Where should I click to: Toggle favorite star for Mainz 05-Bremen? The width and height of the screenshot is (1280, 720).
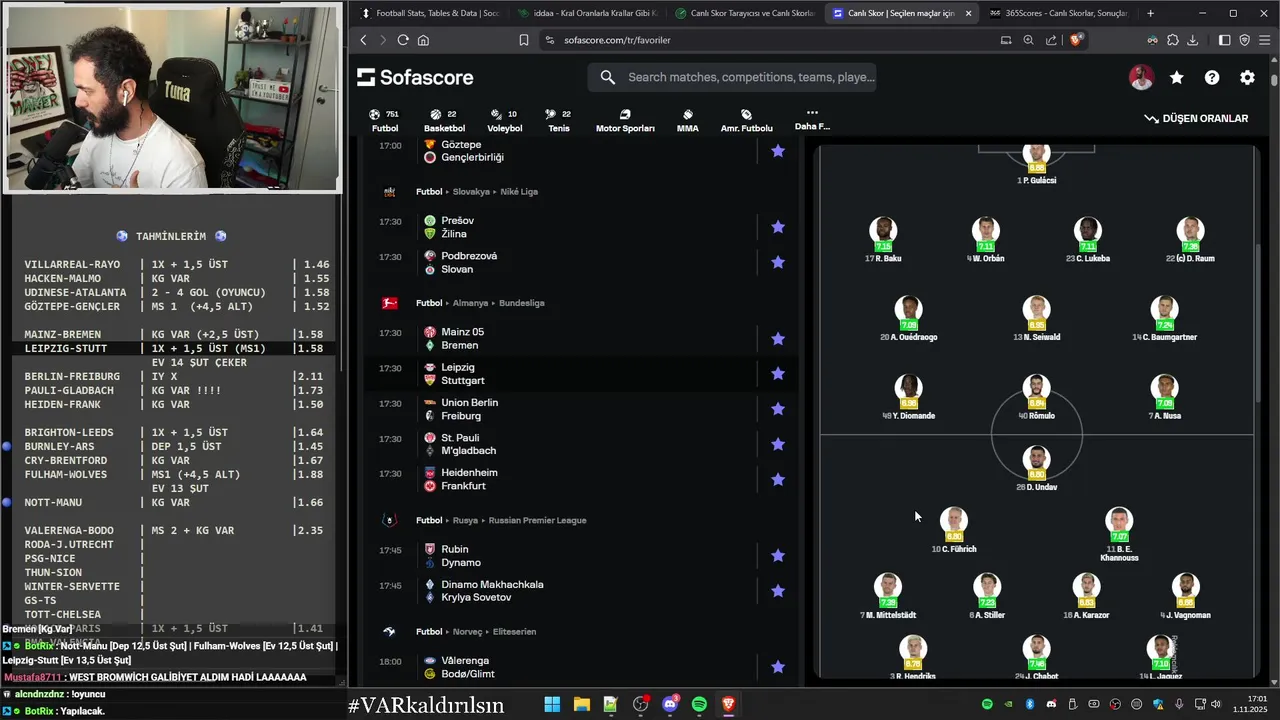(778, 338)
